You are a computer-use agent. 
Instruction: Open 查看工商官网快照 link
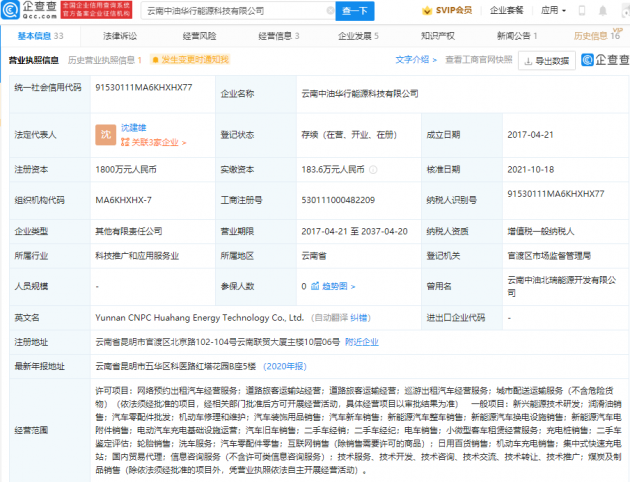point(479,60)
